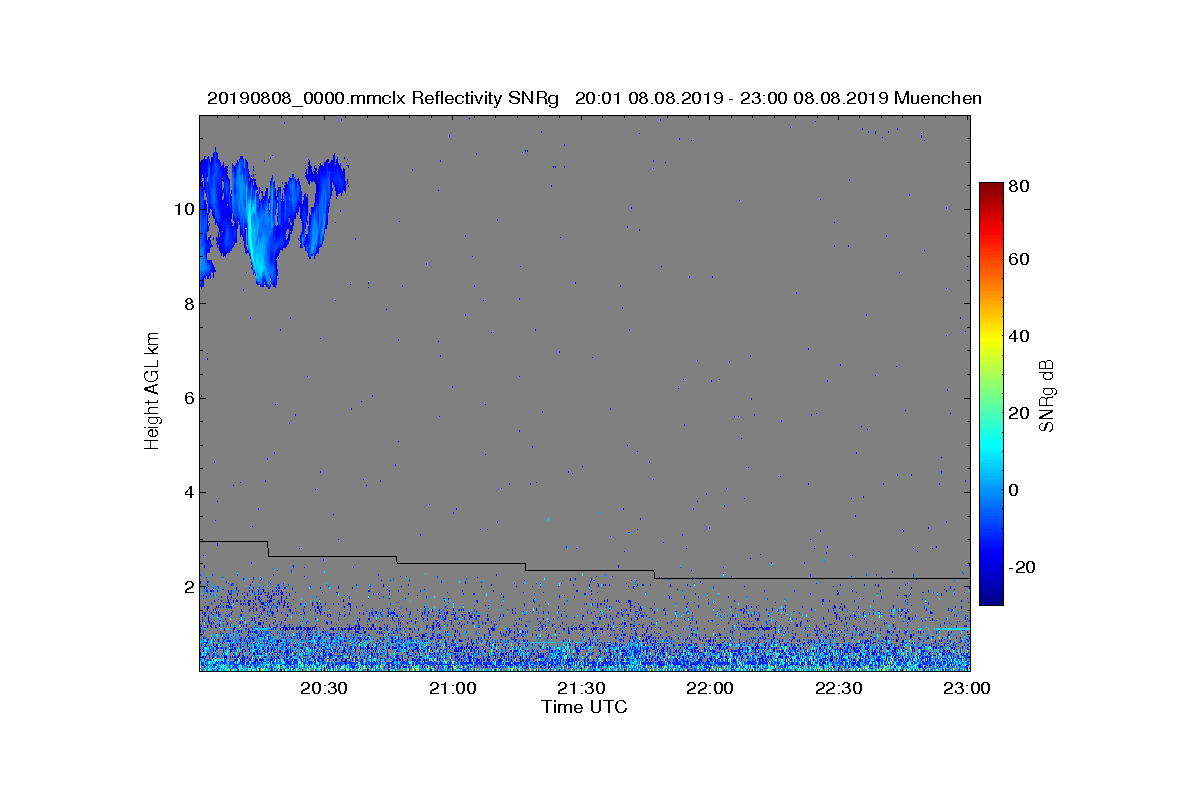Screen dimensions: 1200x800
Task: Click the dark red top of the colorbar
Action: (x=990, y=189)
